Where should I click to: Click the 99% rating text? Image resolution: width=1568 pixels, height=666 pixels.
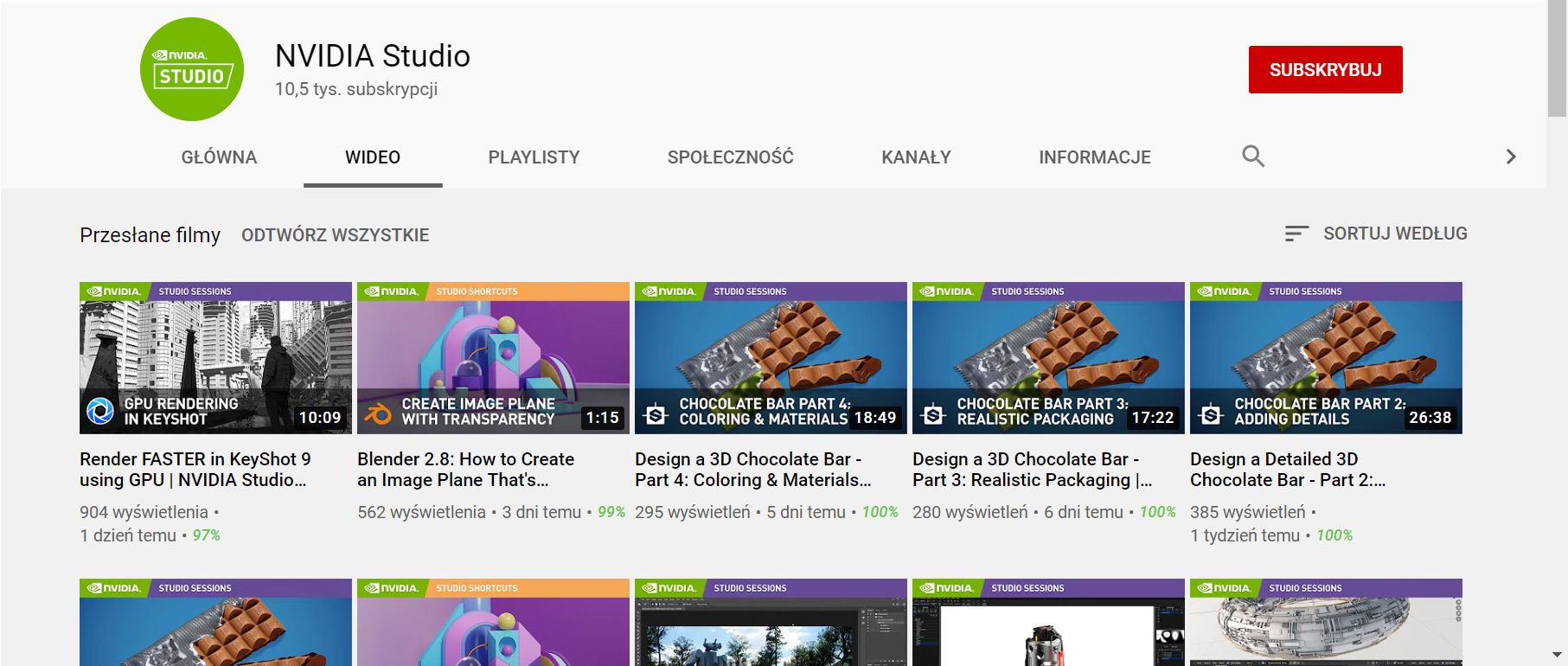pos(611,512)
